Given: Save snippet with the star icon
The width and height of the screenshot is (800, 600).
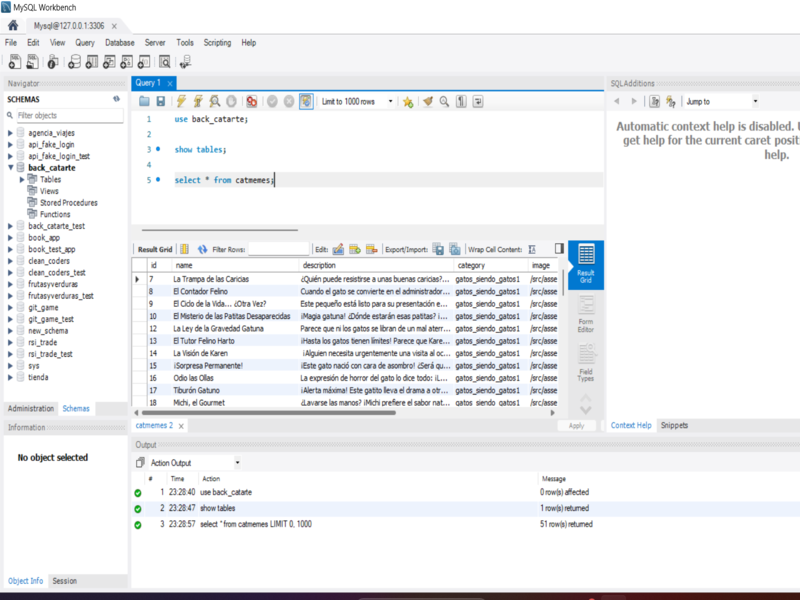Looking at the screenshot, I should [x=408, y=102].
